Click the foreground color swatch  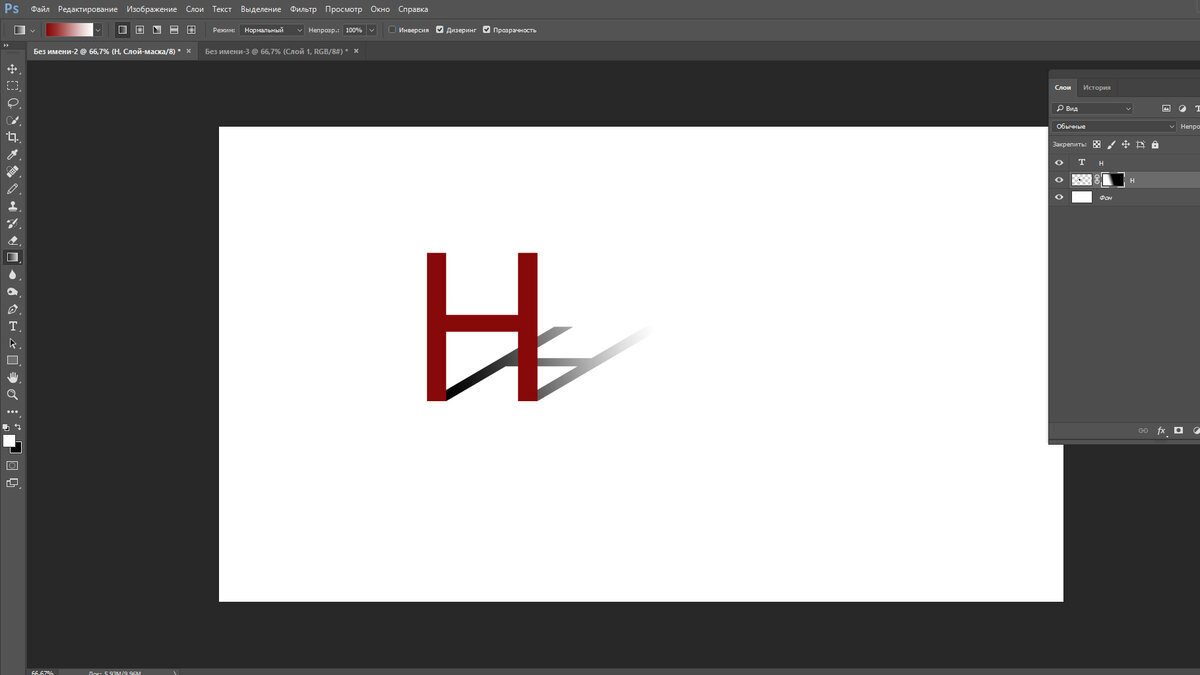(x=9, y=440)
